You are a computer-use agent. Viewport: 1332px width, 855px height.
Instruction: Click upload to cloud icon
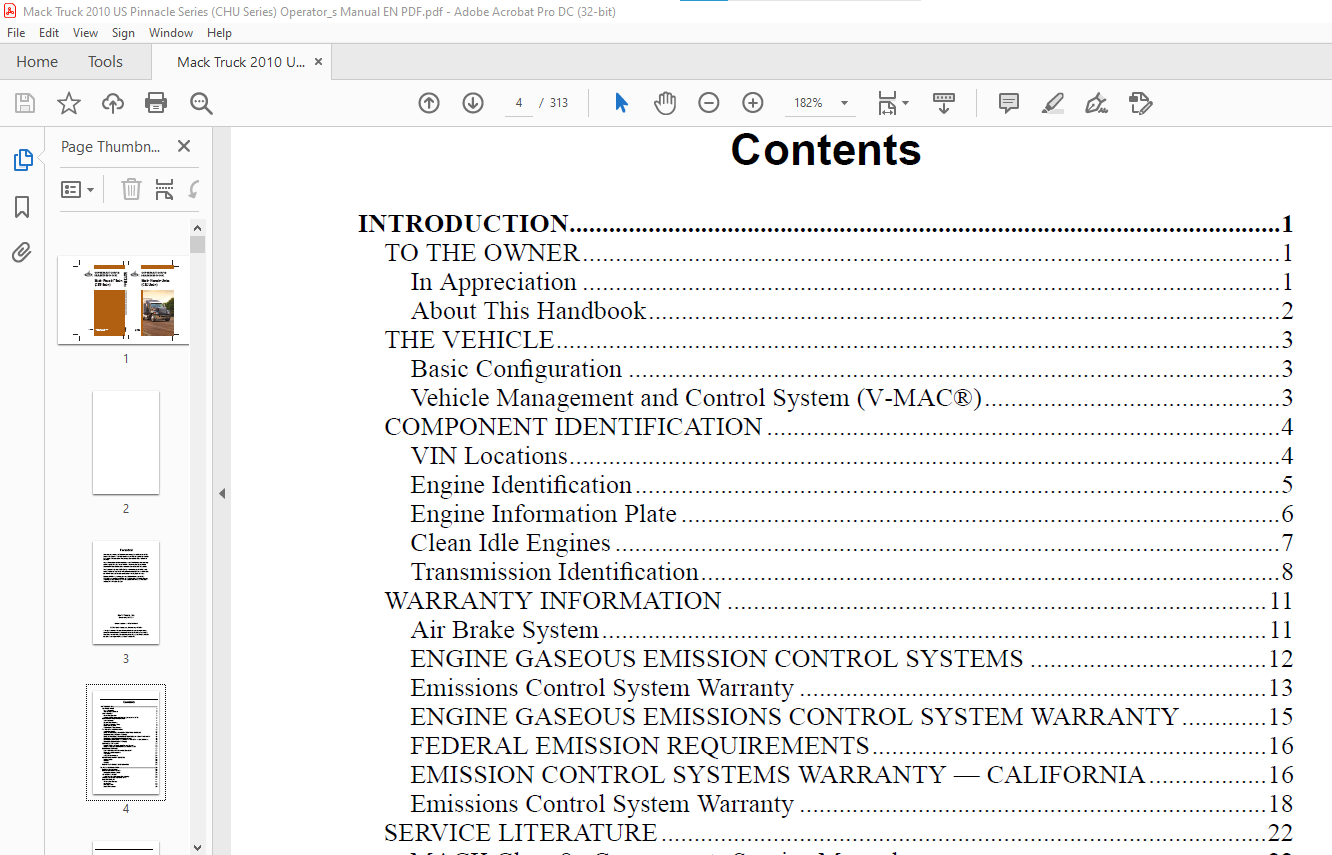click(113, 103)
